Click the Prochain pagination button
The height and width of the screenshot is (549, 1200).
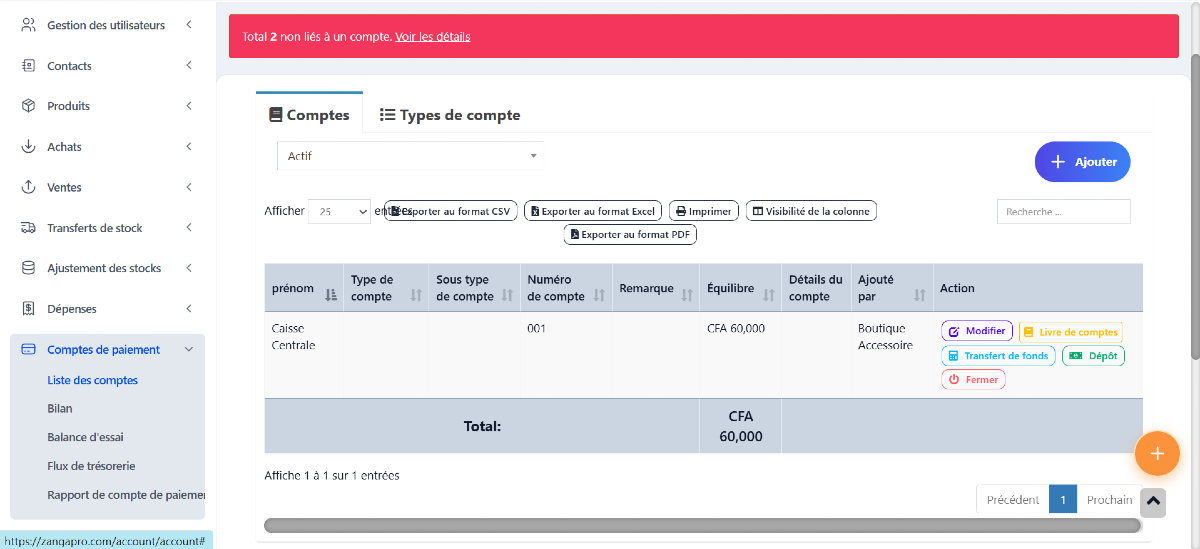tap(1109, 500)
